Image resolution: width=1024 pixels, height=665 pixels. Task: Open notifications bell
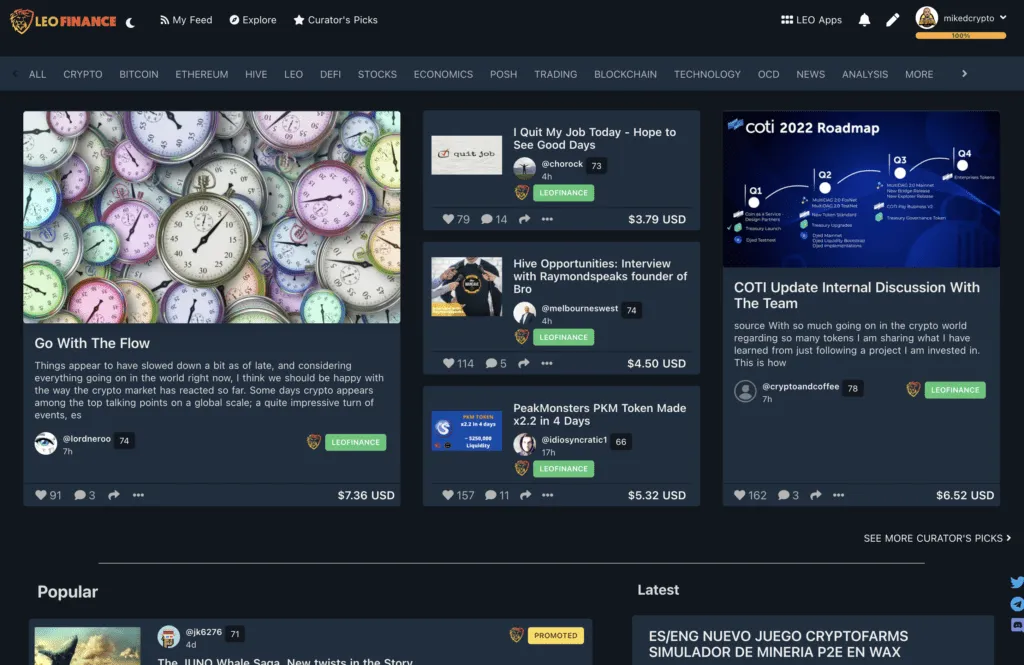tap(864, 20)
